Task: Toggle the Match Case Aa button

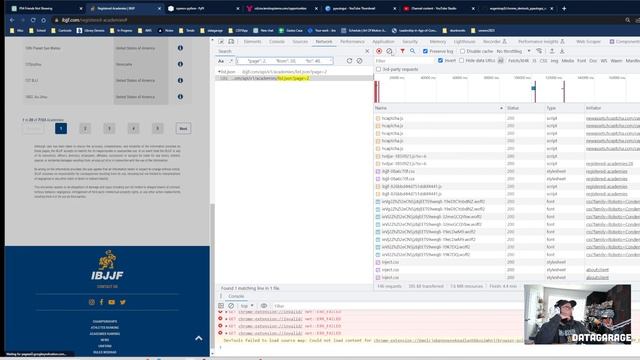Action: [221, 61]
